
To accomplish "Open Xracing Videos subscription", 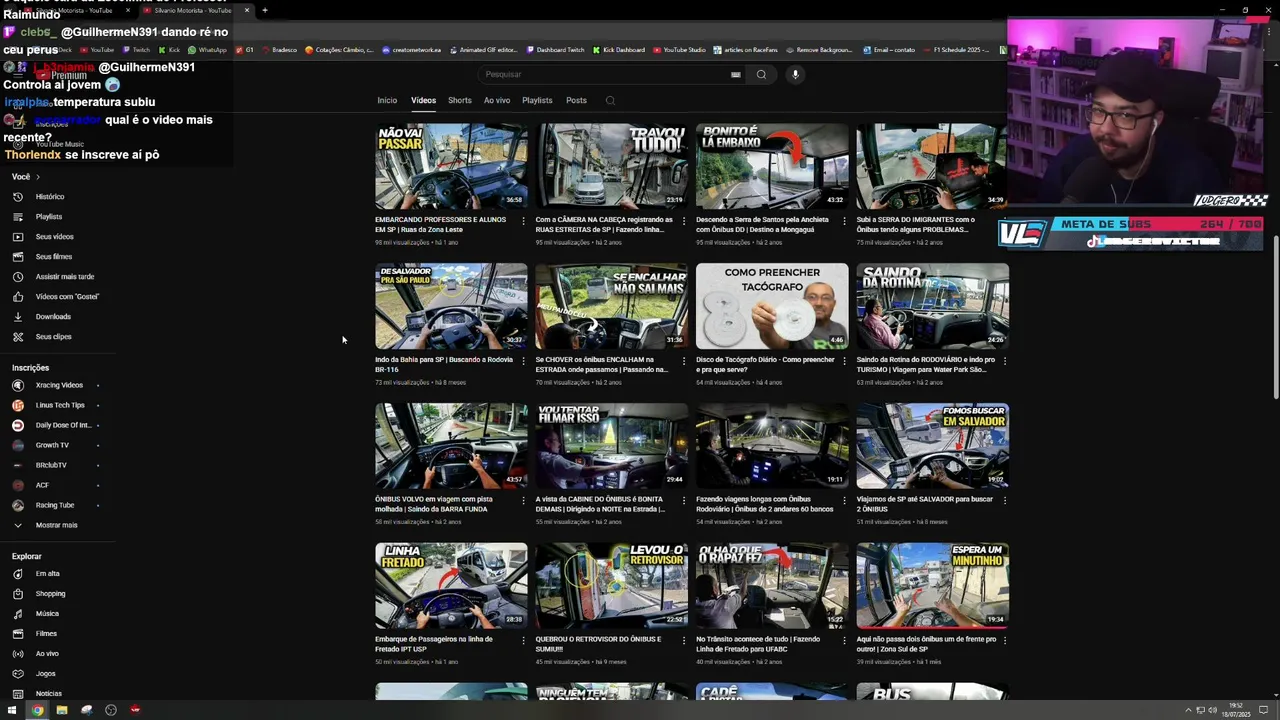I will (x=59, y=385).
